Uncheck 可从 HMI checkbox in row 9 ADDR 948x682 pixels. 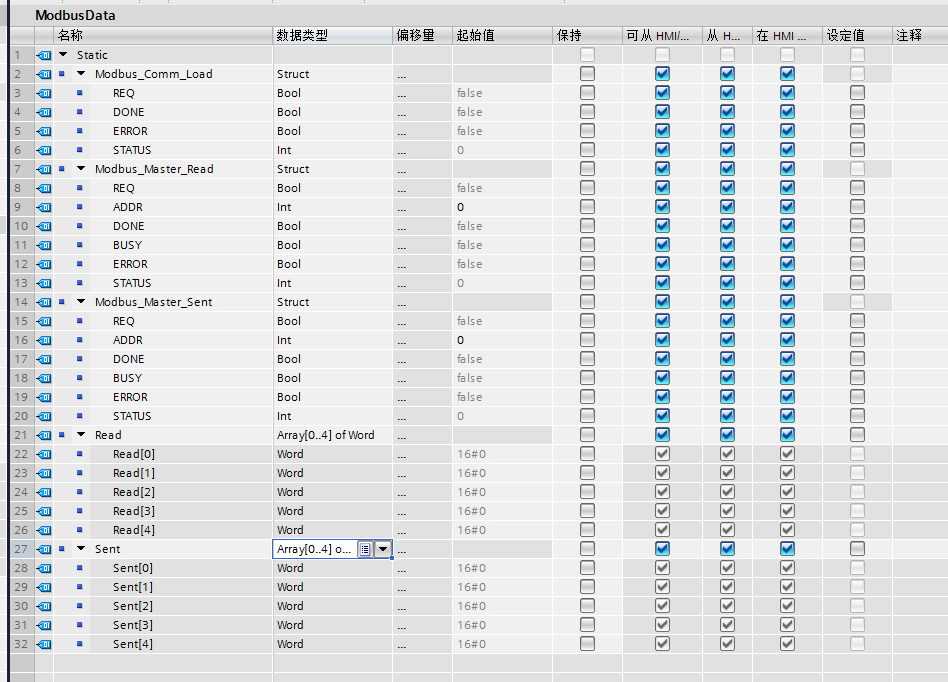[x=662, y=207]
